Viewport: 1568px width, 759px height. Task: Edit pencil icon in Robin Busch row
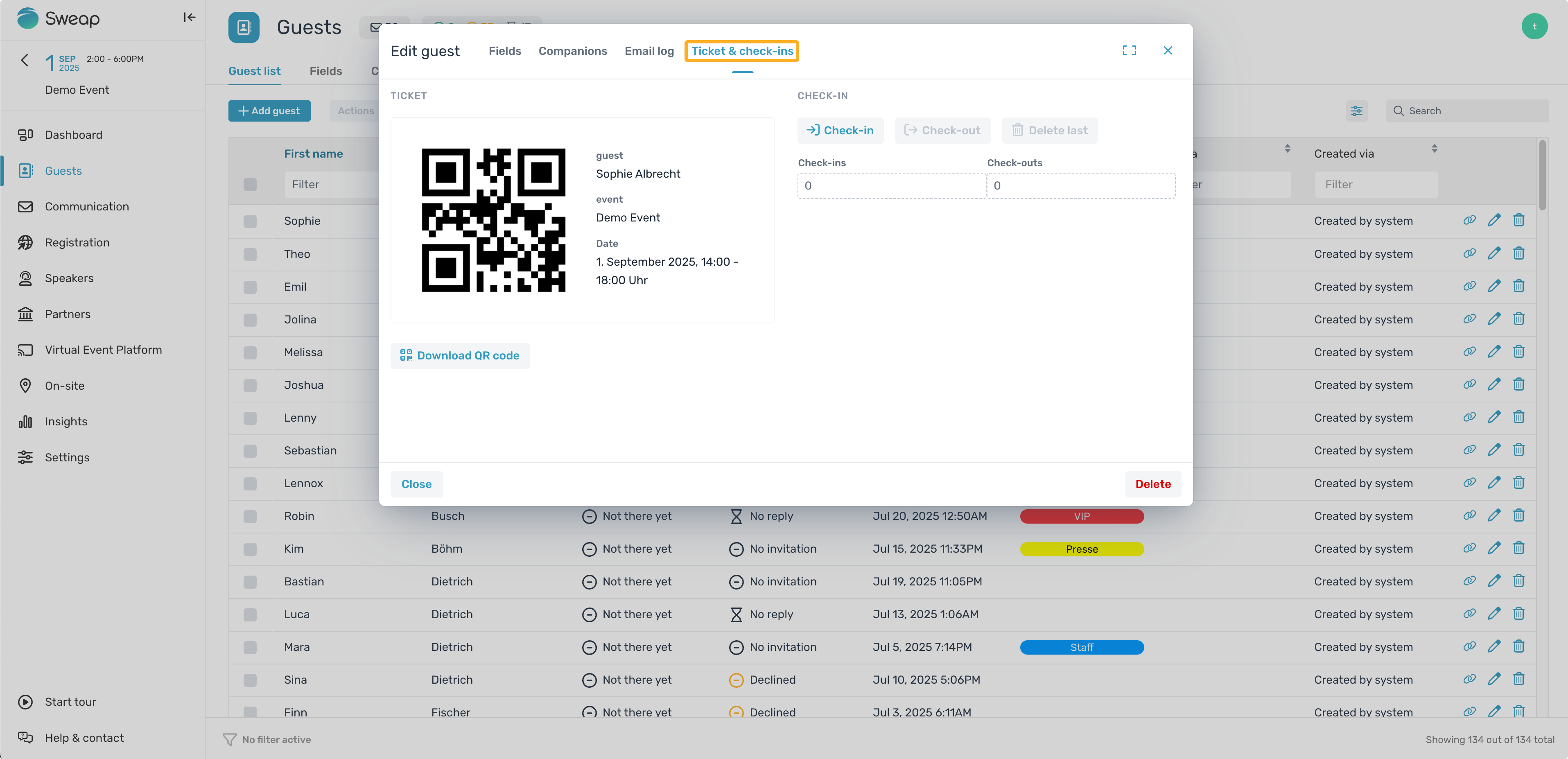pyautogui.click(x=1494, y=515)
